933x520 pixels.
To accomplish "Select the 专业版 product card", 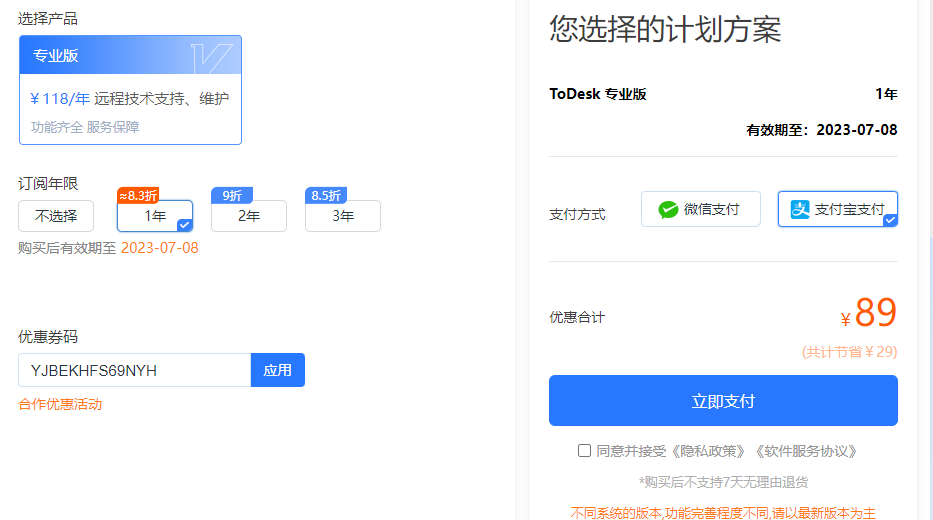I will [130, 90].
